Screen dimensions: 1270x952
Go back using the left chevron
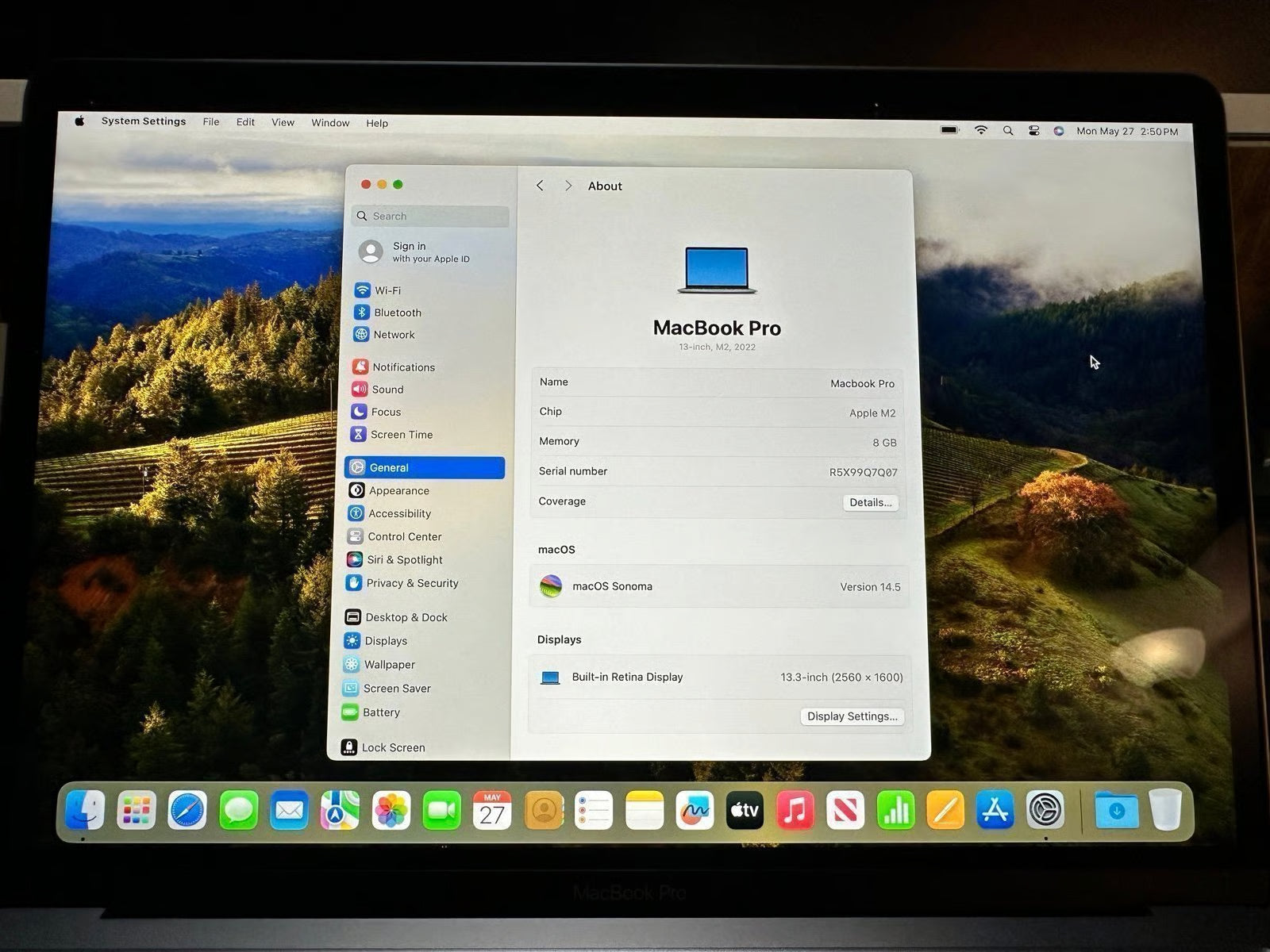pyautogui.click(x=540, y=186)
